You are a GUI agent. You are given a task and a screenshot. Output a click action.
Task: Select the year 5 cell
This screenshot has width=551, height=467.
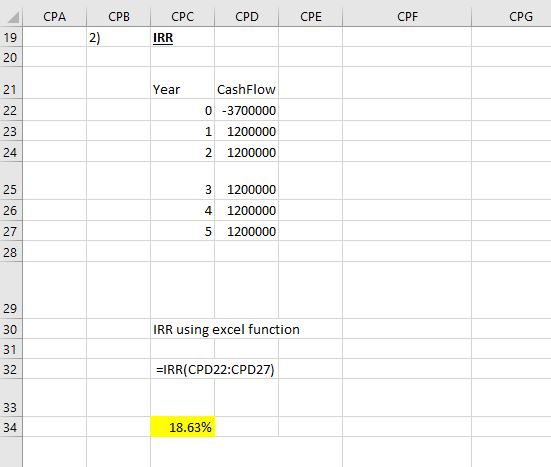click(182, 231)
